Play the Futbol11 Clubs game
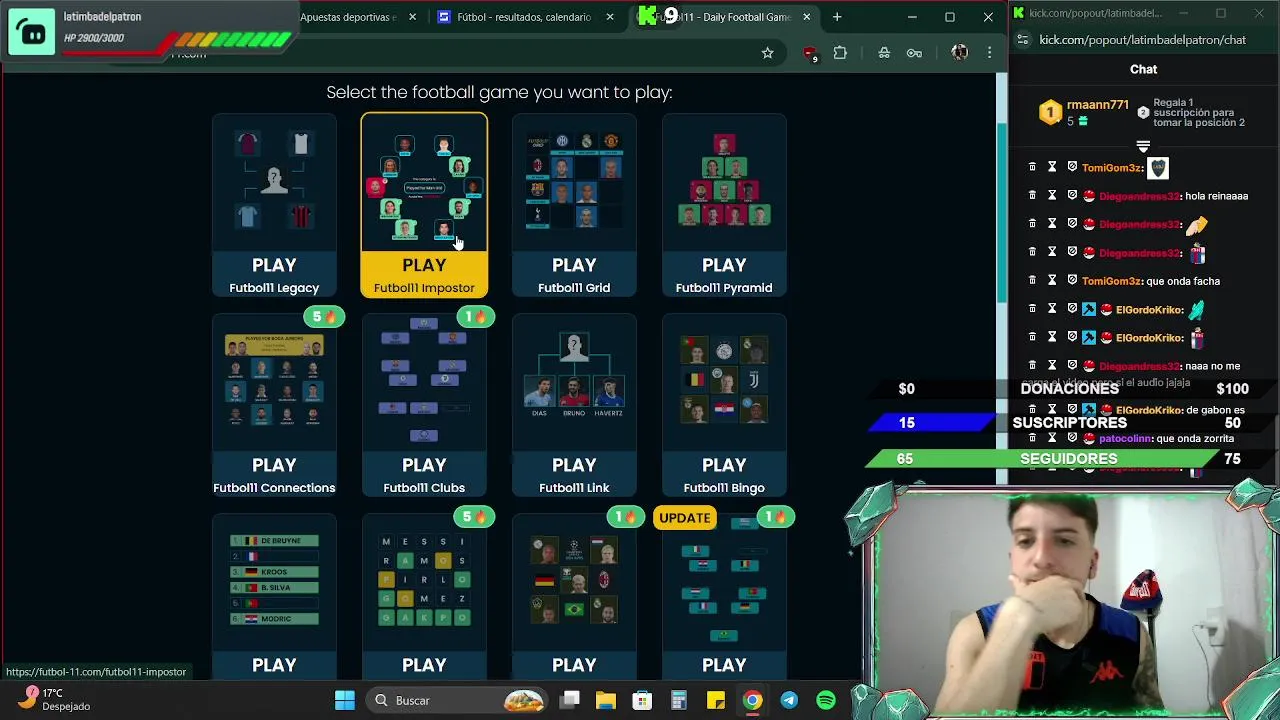The width and height of the screenshot is (1280, 720). pos(424,405)
